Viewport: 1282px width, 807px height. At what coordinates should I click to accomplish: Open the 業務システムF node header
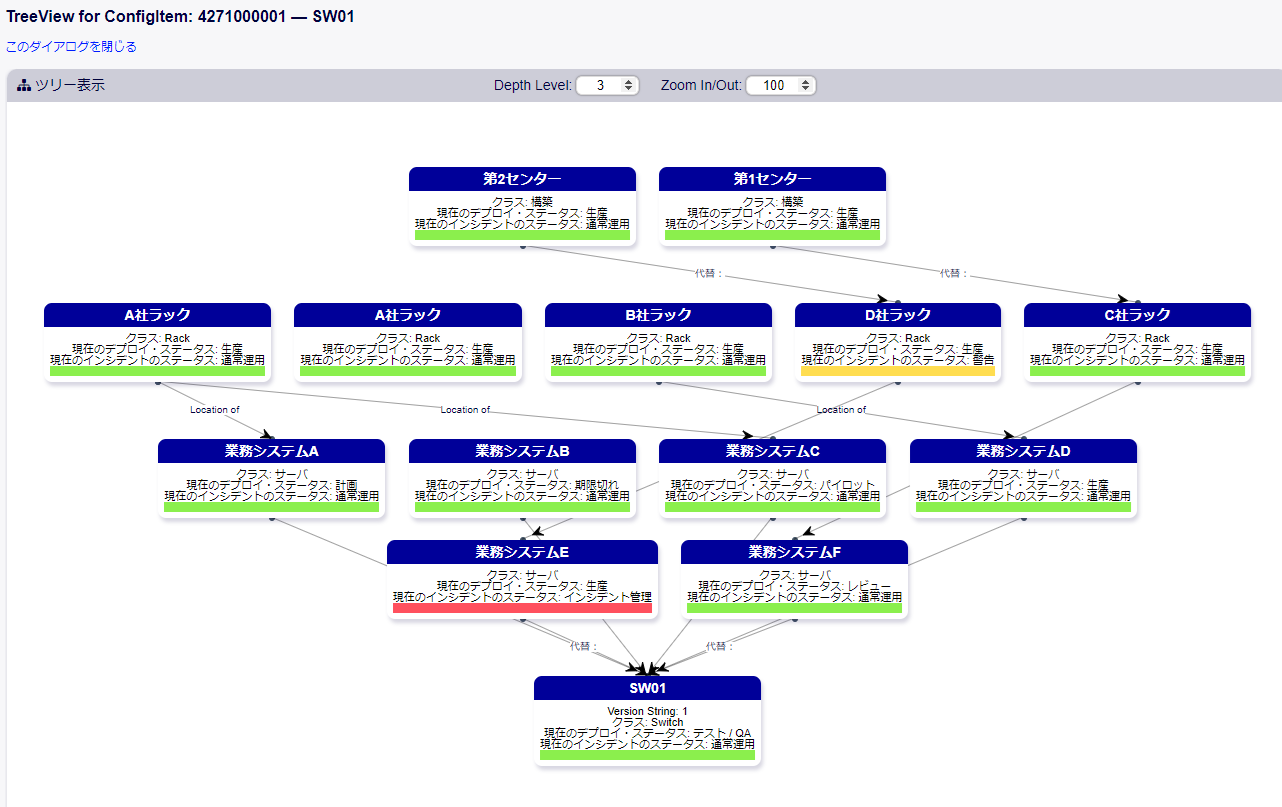pyautogui.click(x=794, y=552)
